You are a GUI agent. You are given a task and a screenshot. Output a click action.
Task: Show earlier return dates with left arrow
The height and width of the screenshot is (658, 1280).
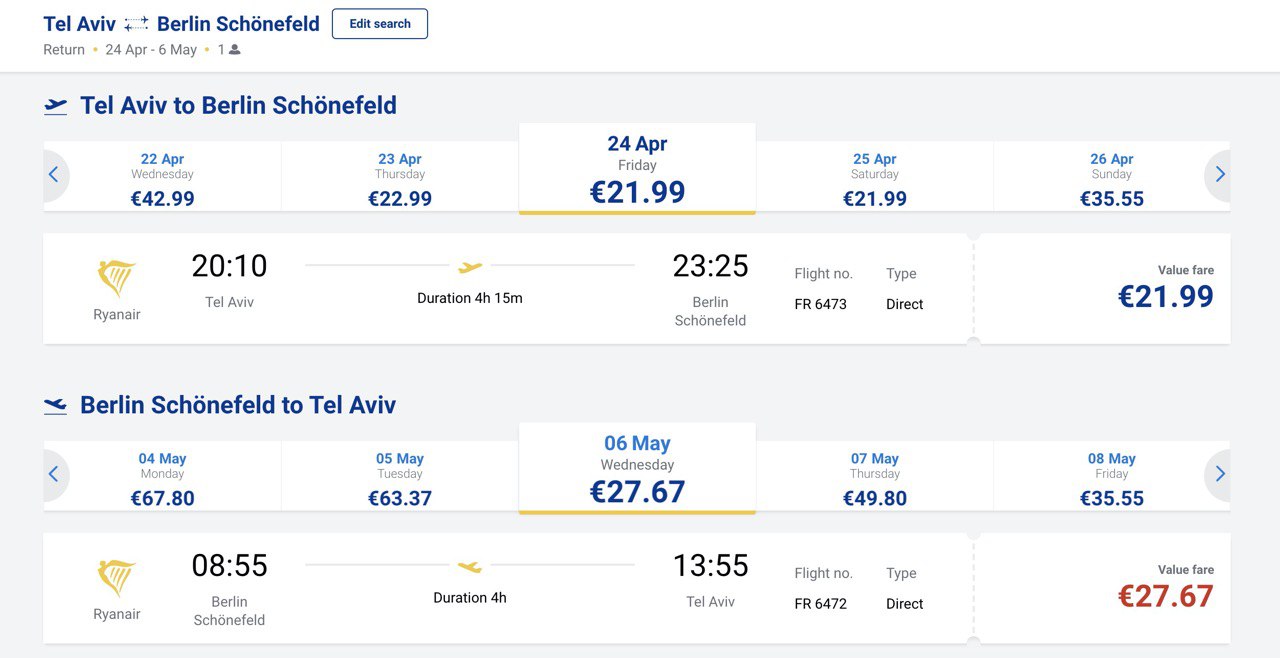(x=54, y=474)
